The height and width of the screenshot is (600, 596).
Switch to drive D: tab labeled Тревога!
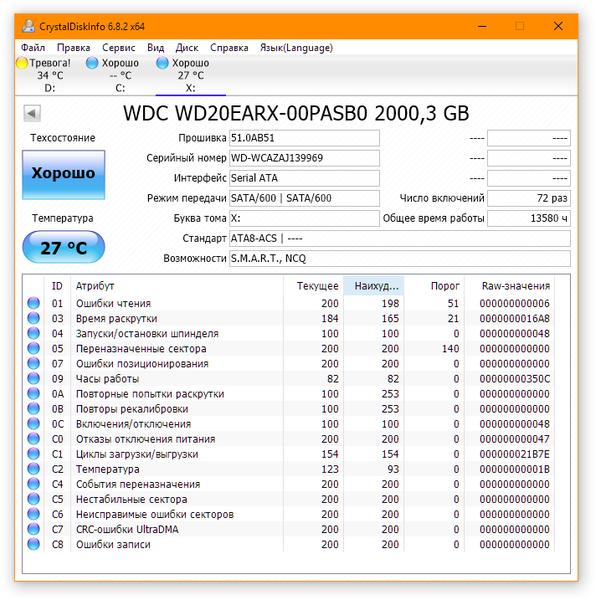50,75
